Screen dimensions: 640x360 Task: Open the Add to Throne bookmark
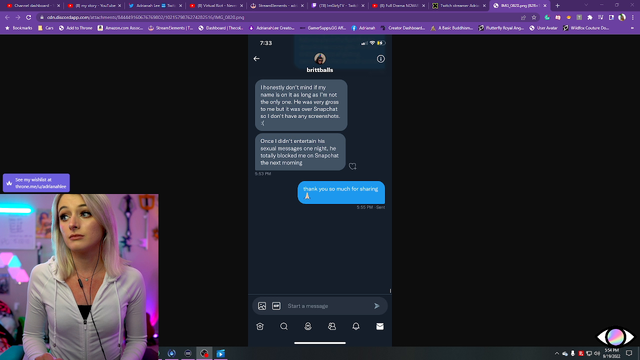pyautogui.click(x=76, y=28)
